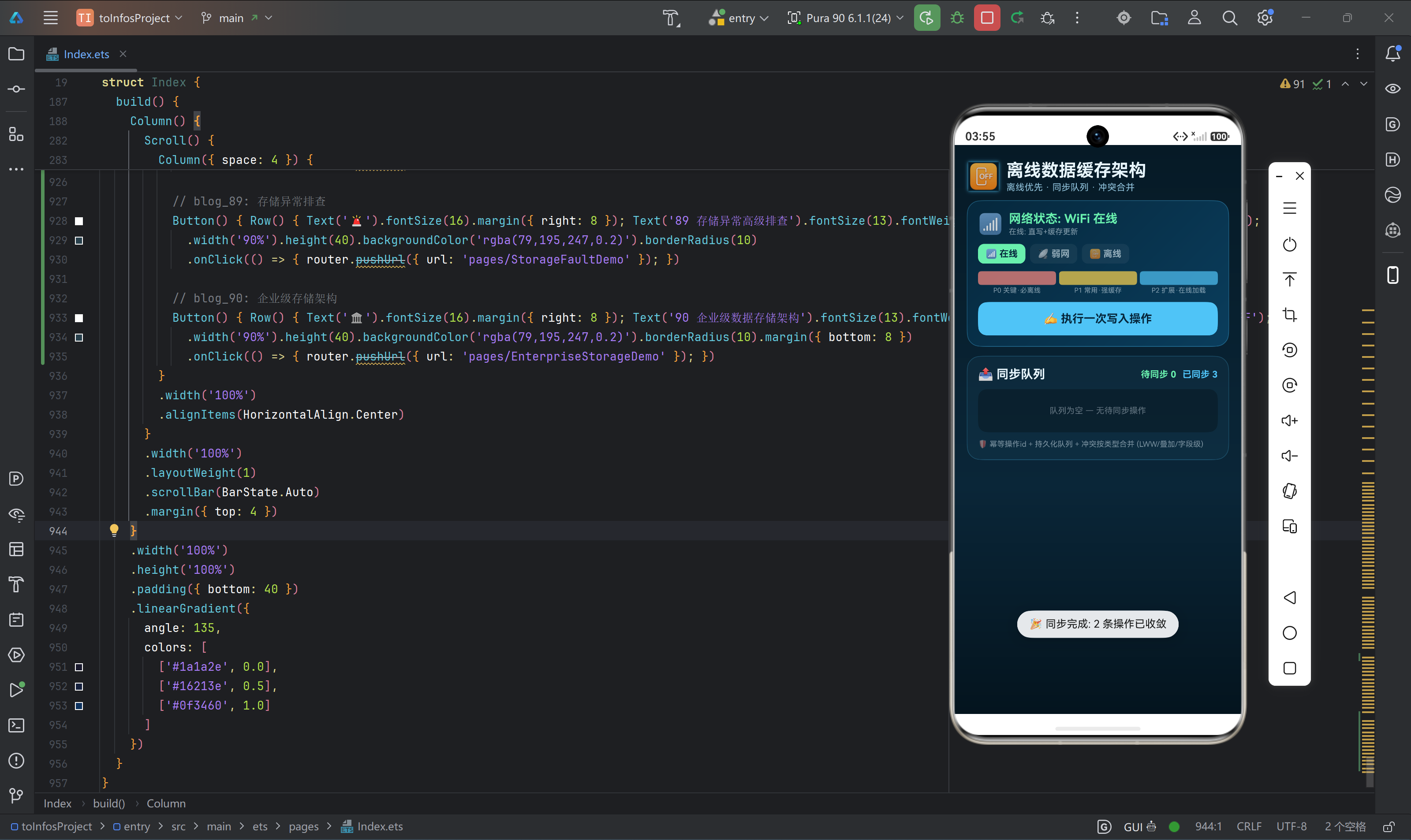1411x840 pixels.
Task: Start the Debug bug icon
Action: point(957,18)
